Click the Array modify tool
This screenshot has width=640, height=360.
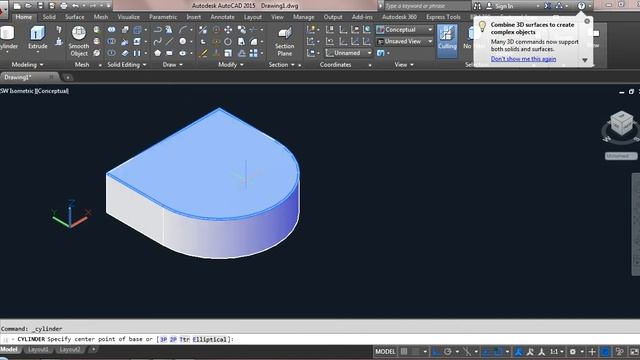point(253,53)
